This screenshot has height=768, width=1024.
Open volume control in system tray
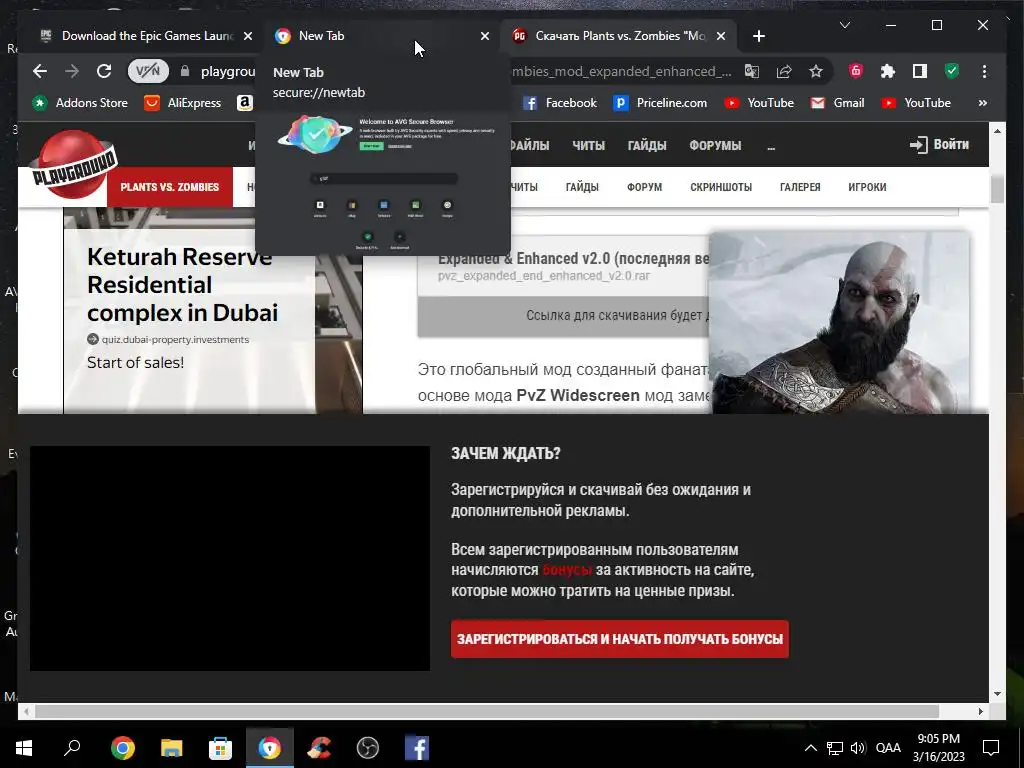pyautogui.click(x=857, y=748)
